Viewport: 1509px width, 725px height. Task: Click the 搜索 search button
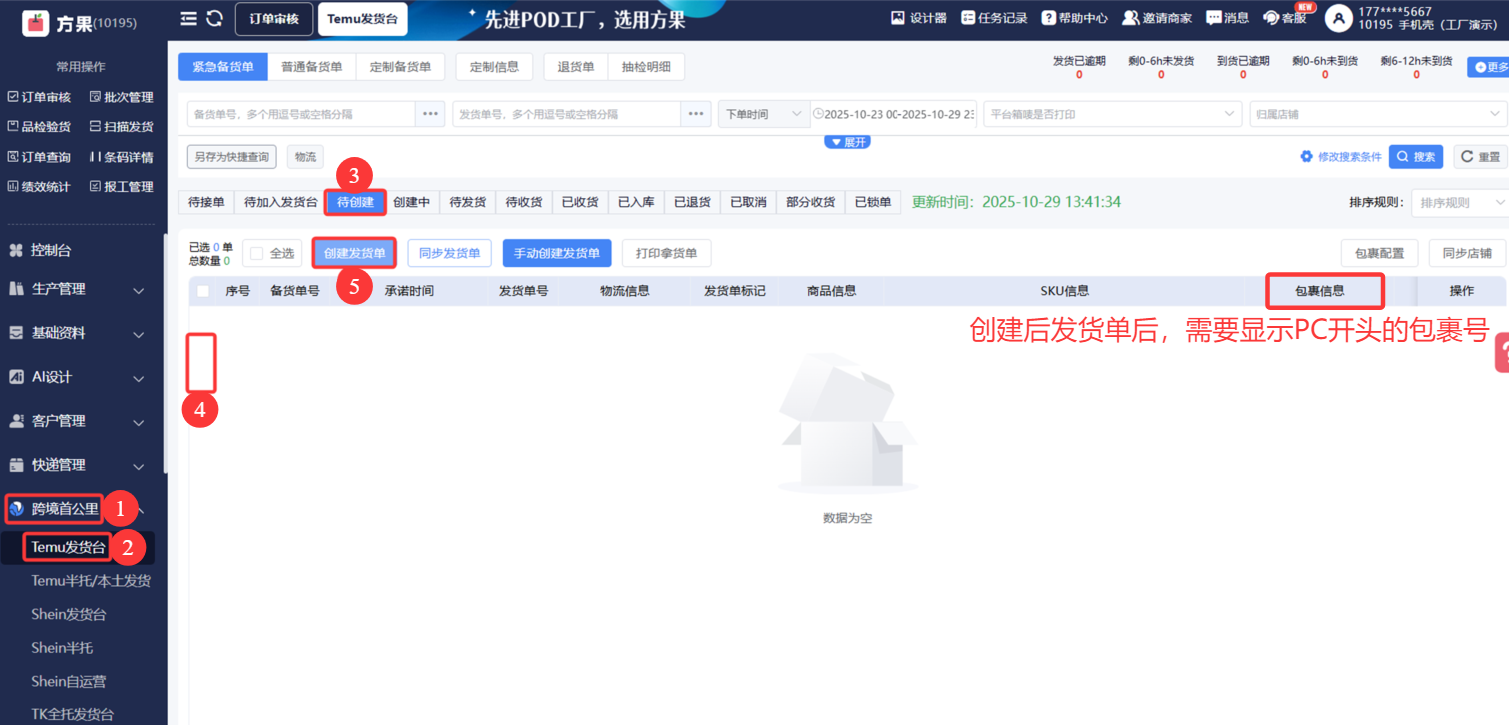click(x=1415, y=157)
